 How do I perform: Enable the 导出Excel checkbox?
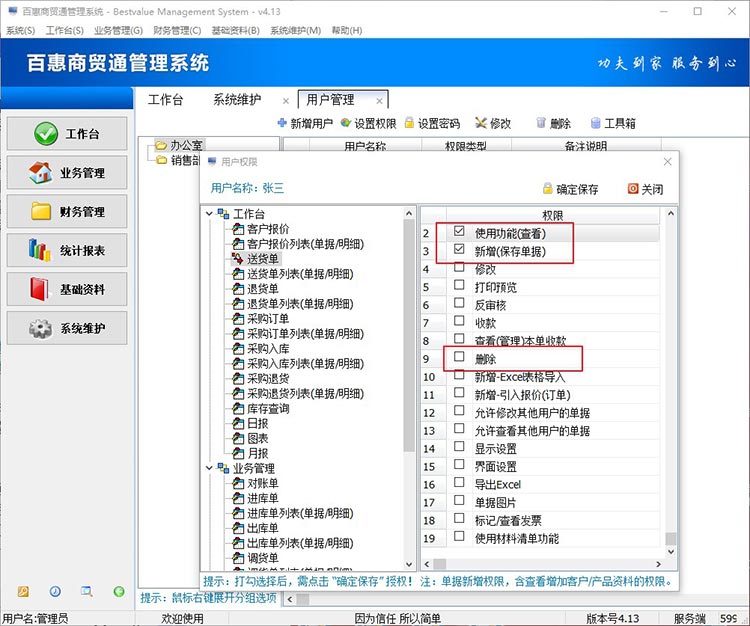pos(459,482)
